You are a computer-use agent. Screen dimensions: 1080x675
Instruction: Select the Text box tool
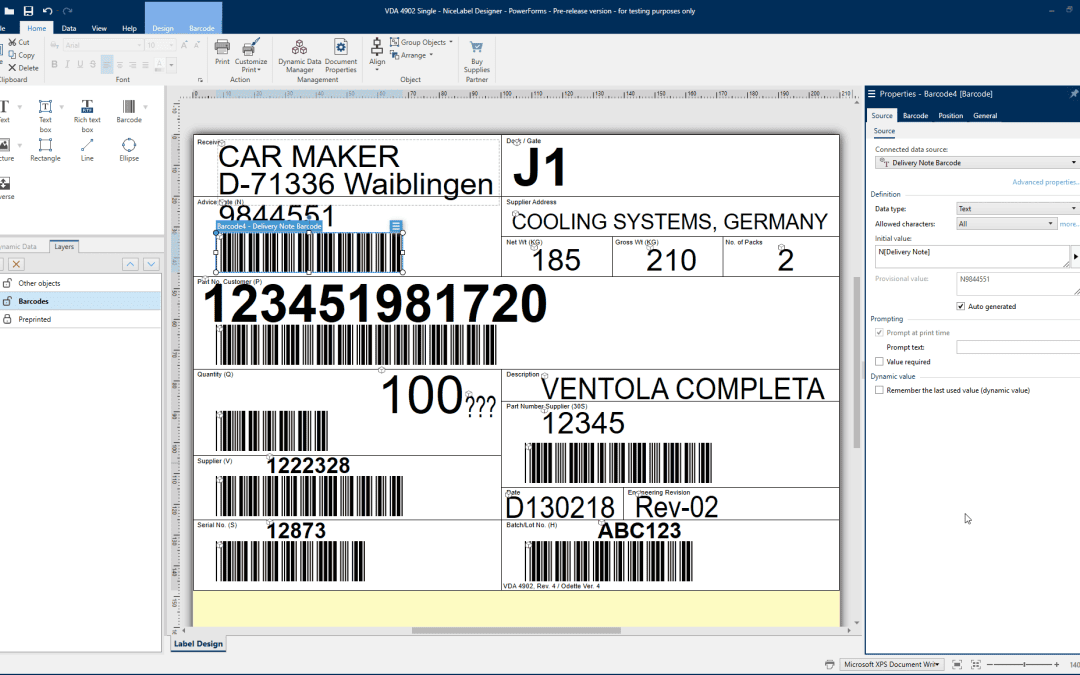click(45, 116)
